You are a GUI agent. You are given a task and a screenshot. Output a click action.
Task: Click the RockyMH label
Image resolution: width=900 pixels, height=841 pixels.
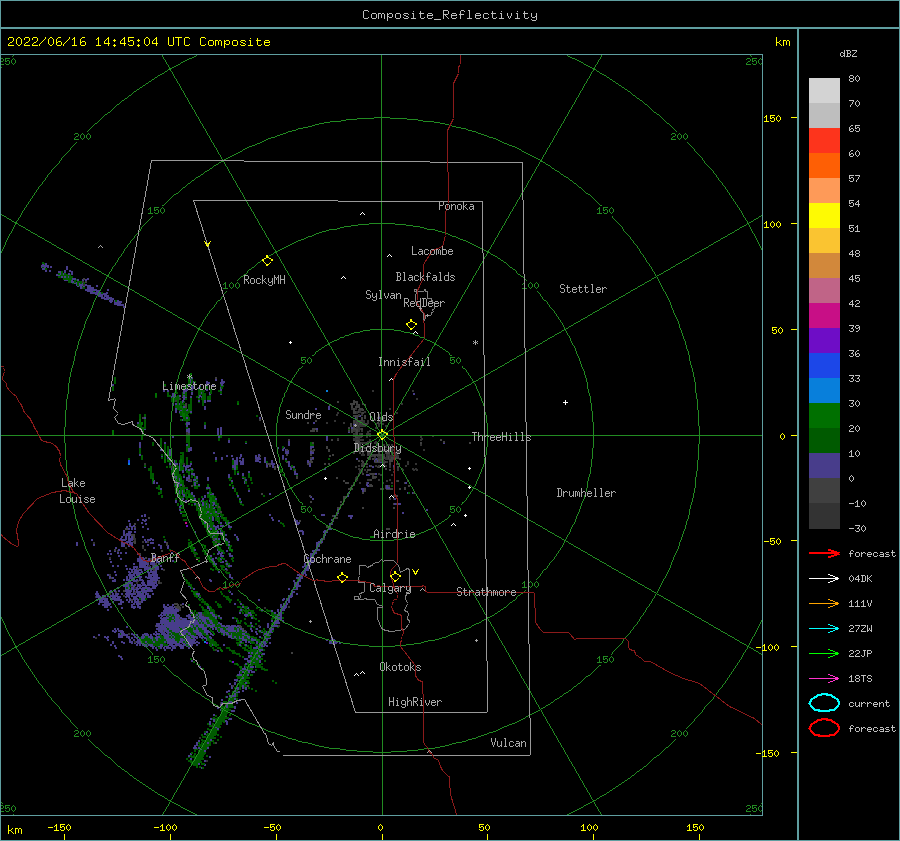[x=264, y=280]
